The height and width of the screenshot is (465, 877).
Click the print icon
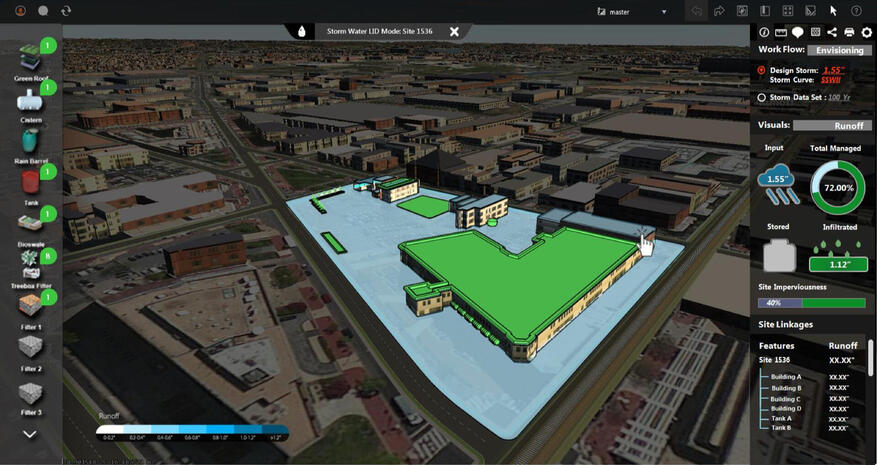[849, 33]
